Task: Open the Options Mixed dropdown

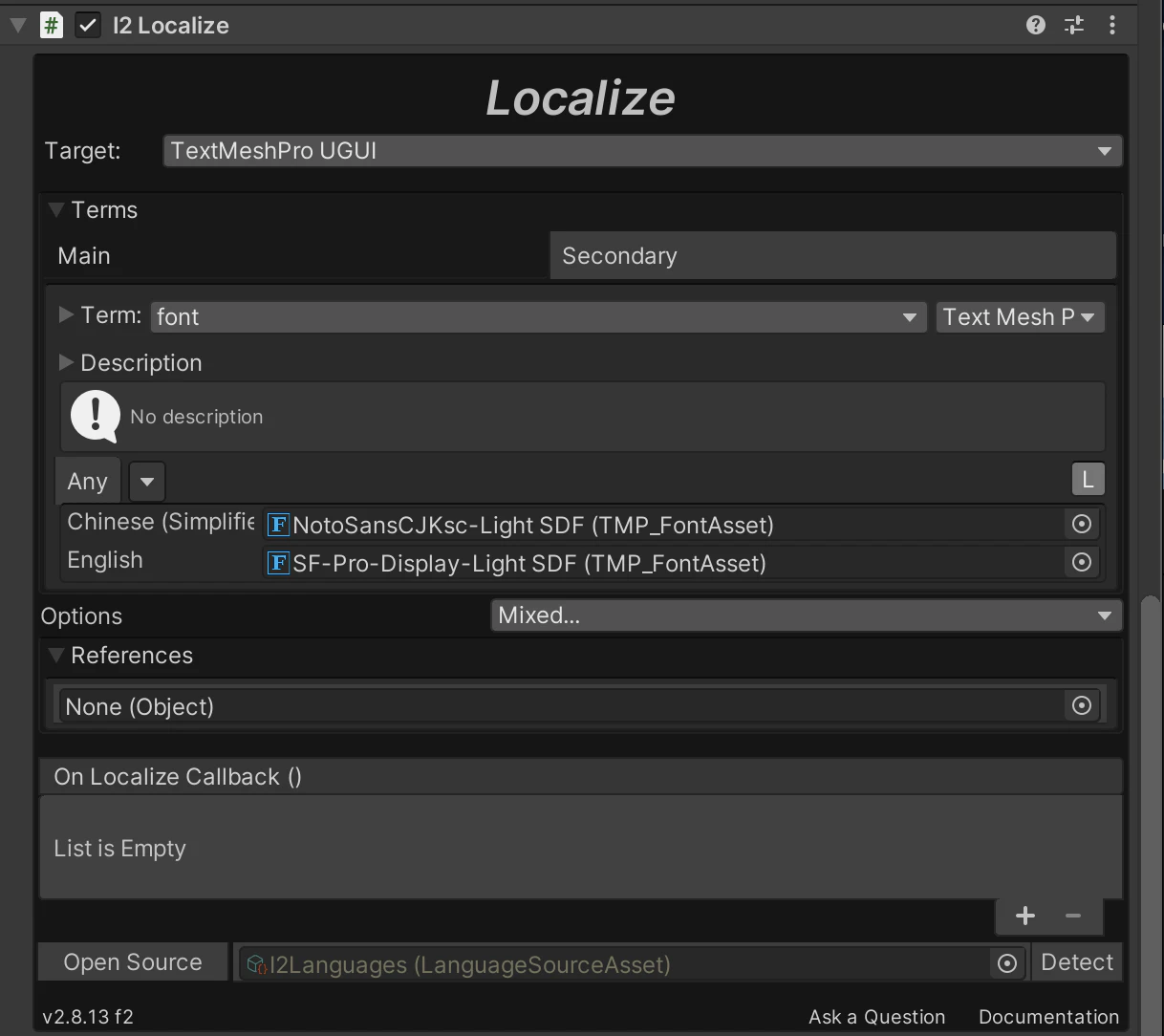Action: pos(806,615)
